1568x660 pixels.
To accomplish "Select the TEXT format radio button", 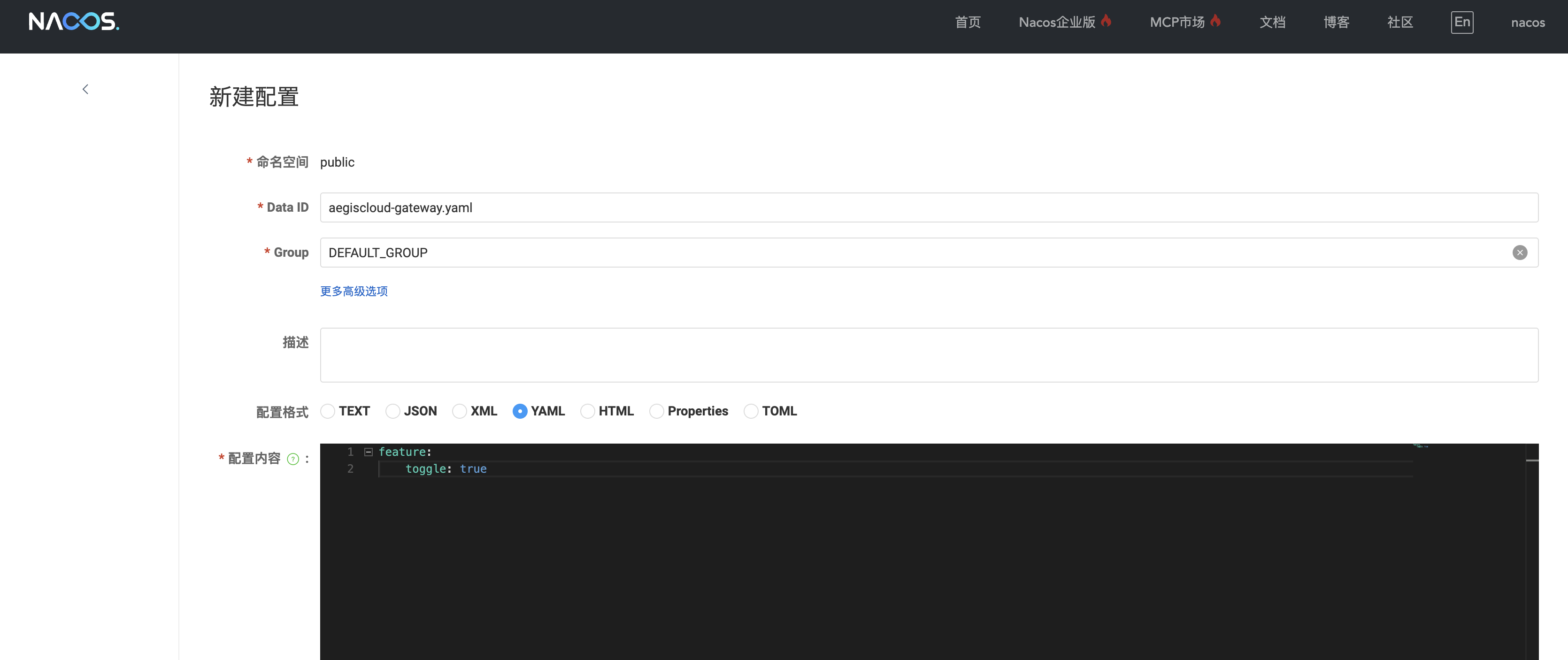I will [328, 412].
